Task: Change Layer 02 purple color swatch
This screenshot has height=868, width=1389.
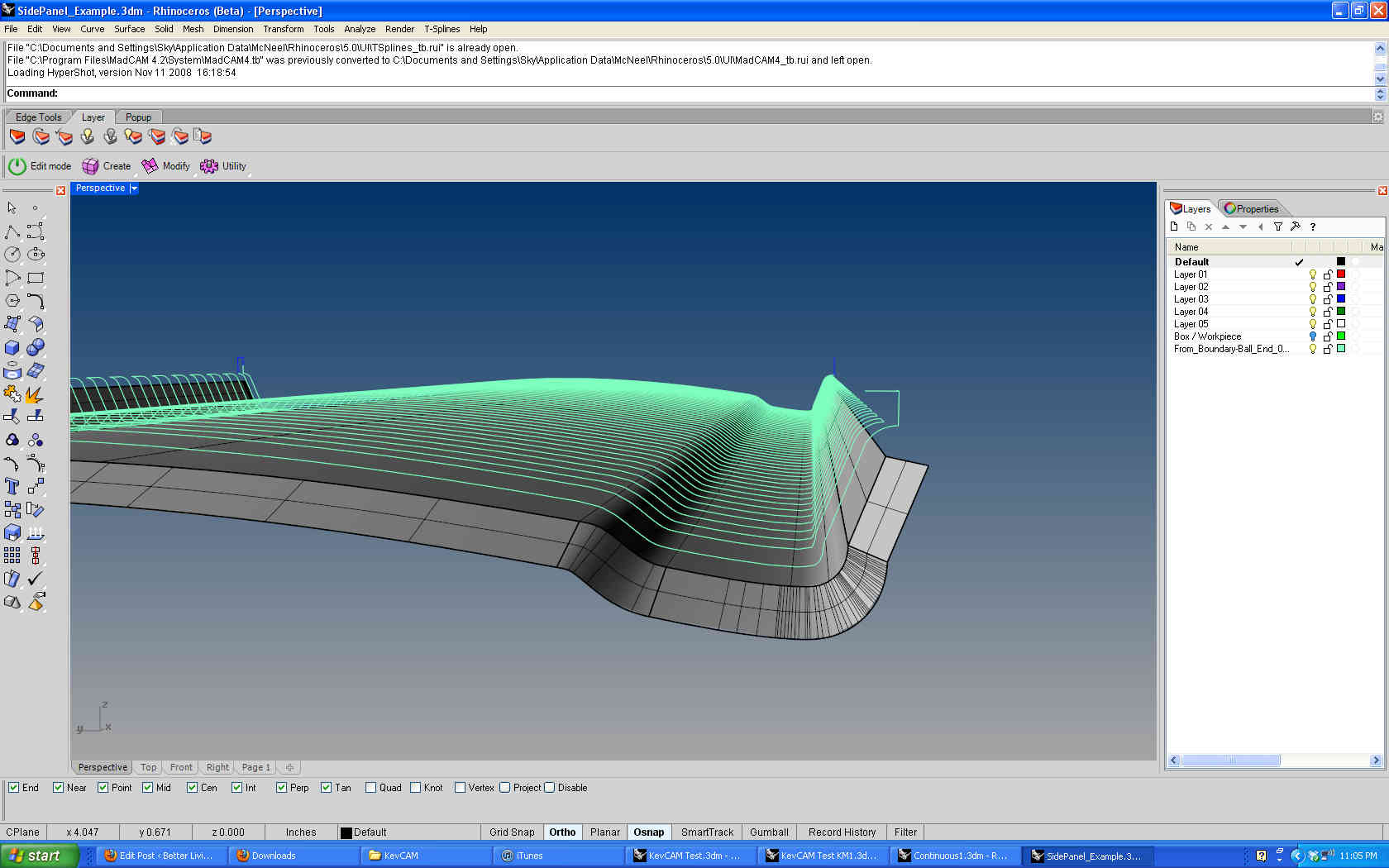Action: [1341, 287]
